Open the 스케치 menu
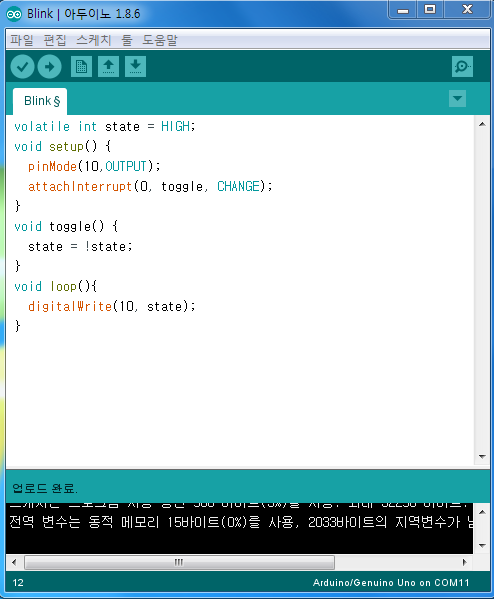494x599 pixels. pyautogui.click(x=94, y=40)
